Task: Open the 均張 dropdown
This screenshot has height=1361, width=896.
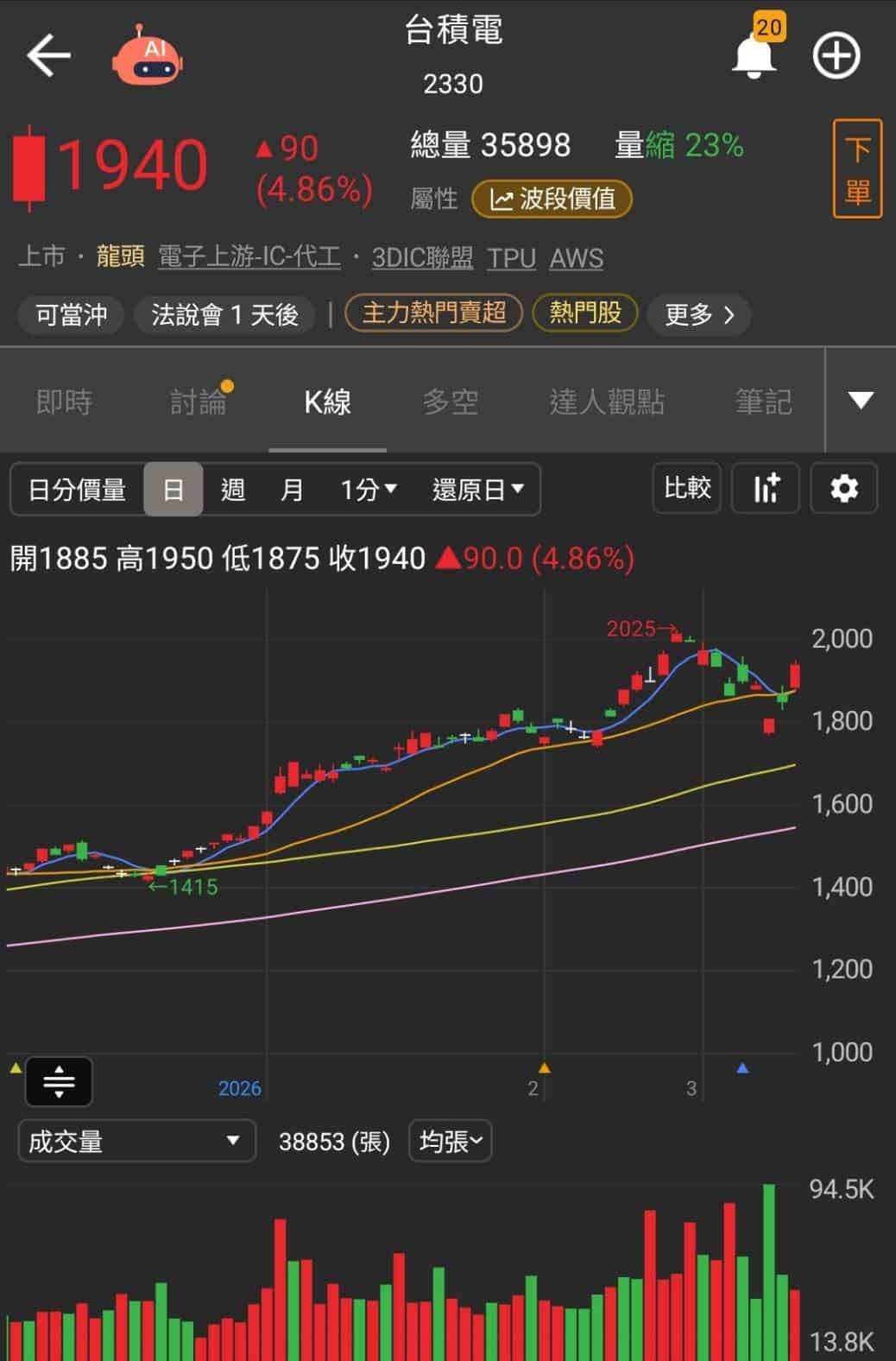Action: 450,1141
